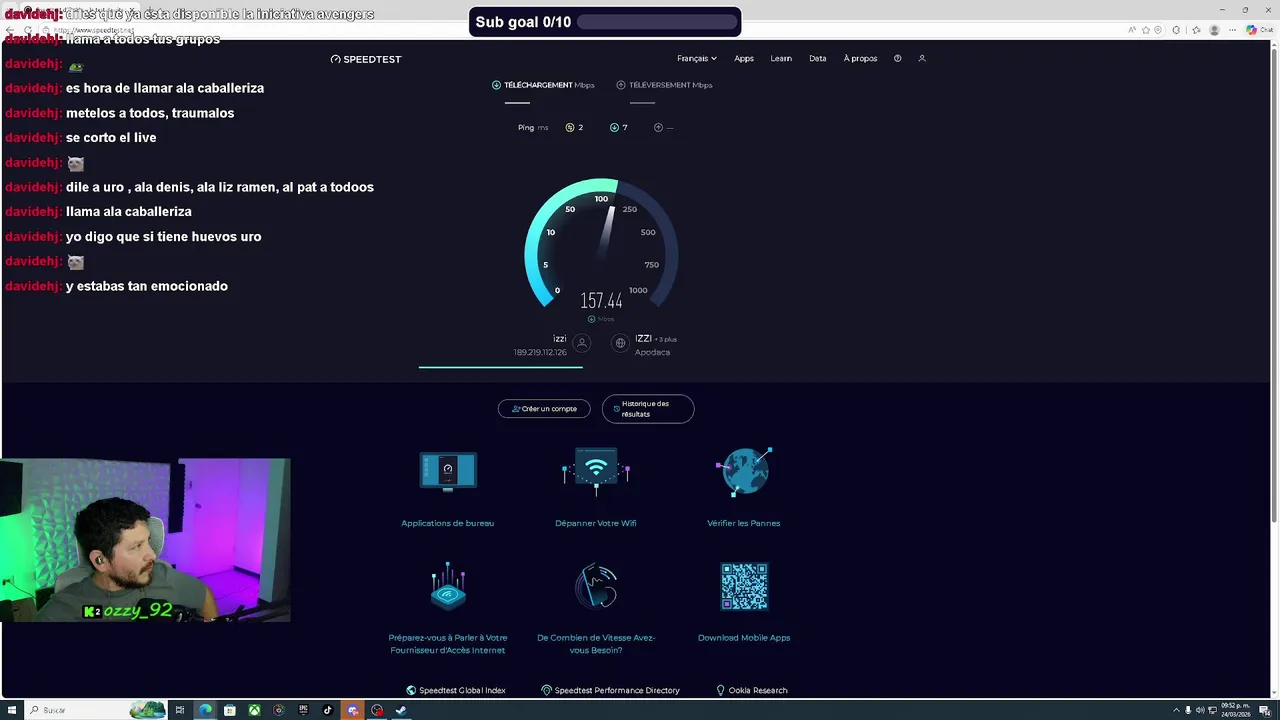1280x720 pixels.
Task: Click the taskbar Buscar search box
Action: point(95,710)
